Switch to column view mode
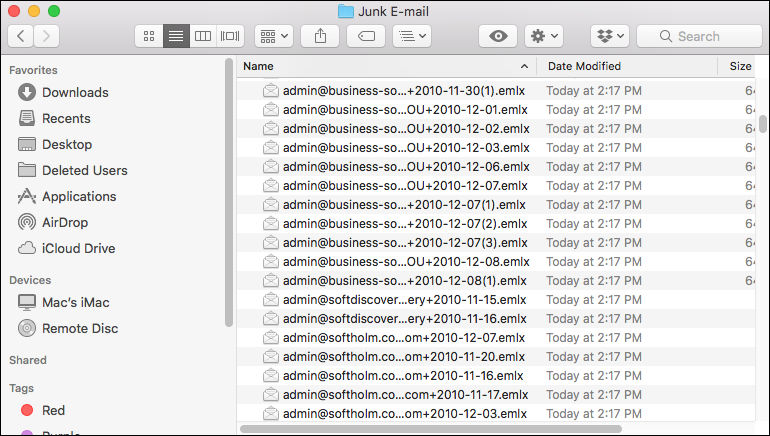This screenshot has height=436, width=770. pos(203,36)
